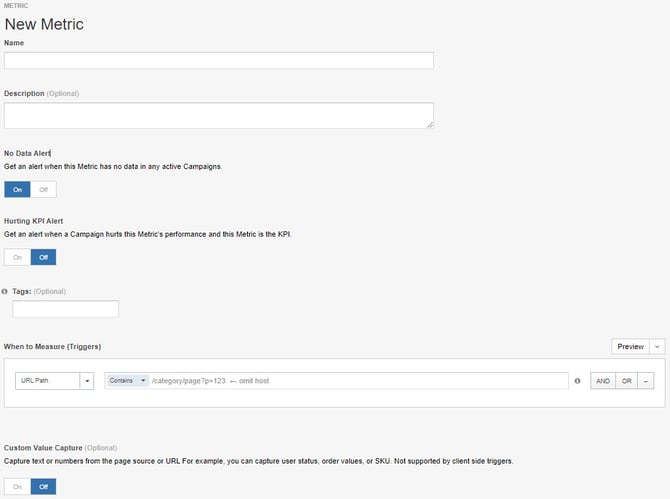This screenshot has width=670, height=499.
Task: Set Custom Value Capture to Off
Action: (43, 487)
